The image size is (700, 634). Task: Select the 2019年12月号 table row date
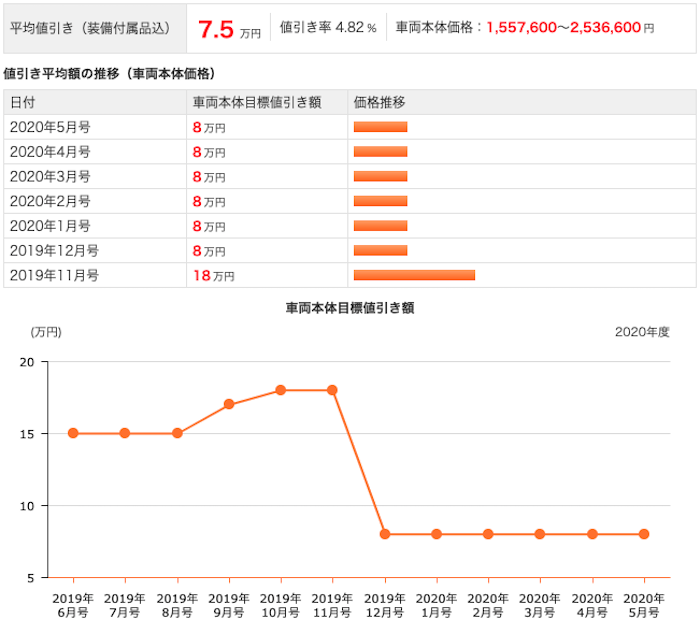[54, 250]
